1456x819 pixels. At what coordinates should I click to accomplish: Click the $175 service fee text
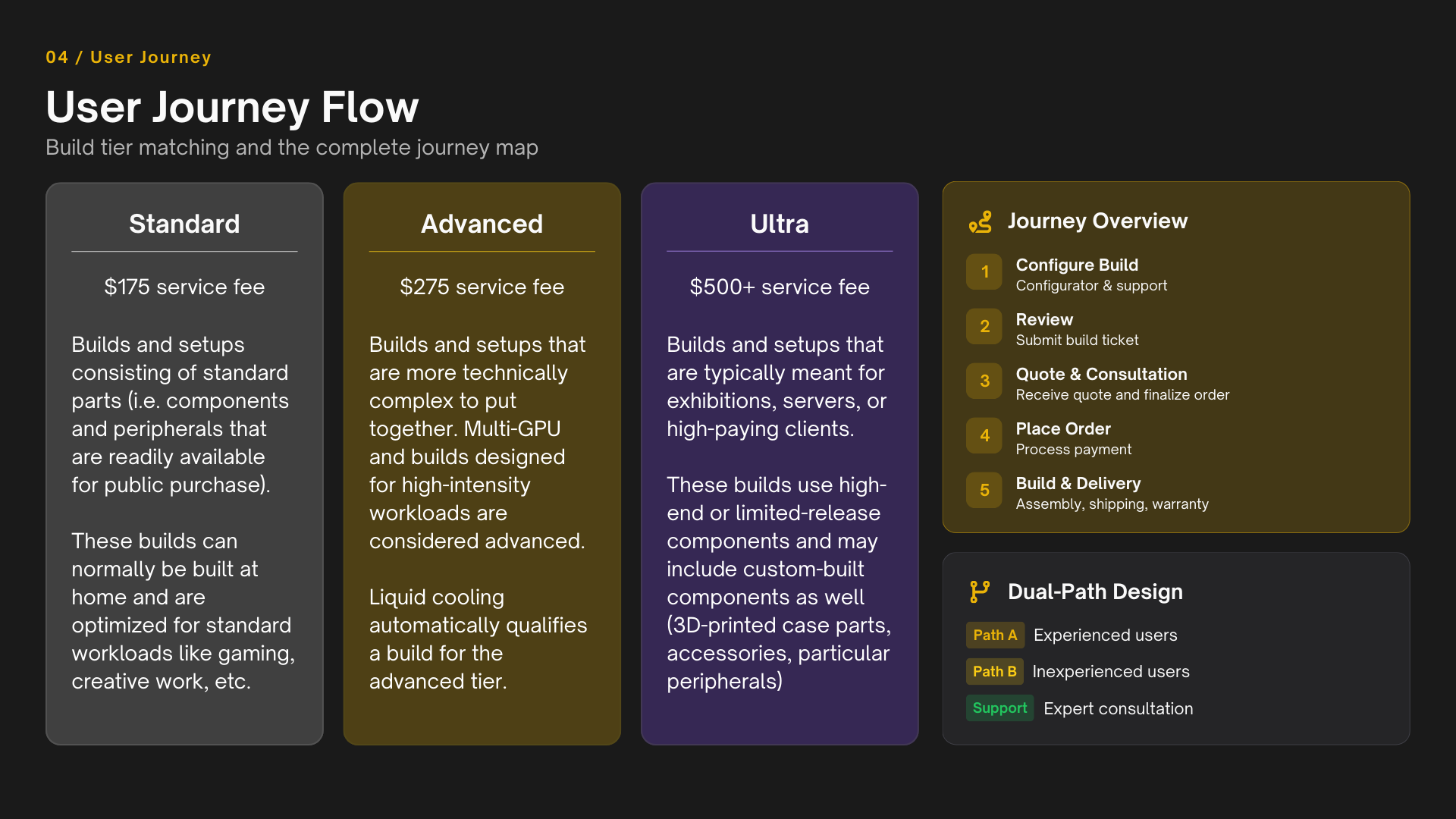[x=184, y=287]
